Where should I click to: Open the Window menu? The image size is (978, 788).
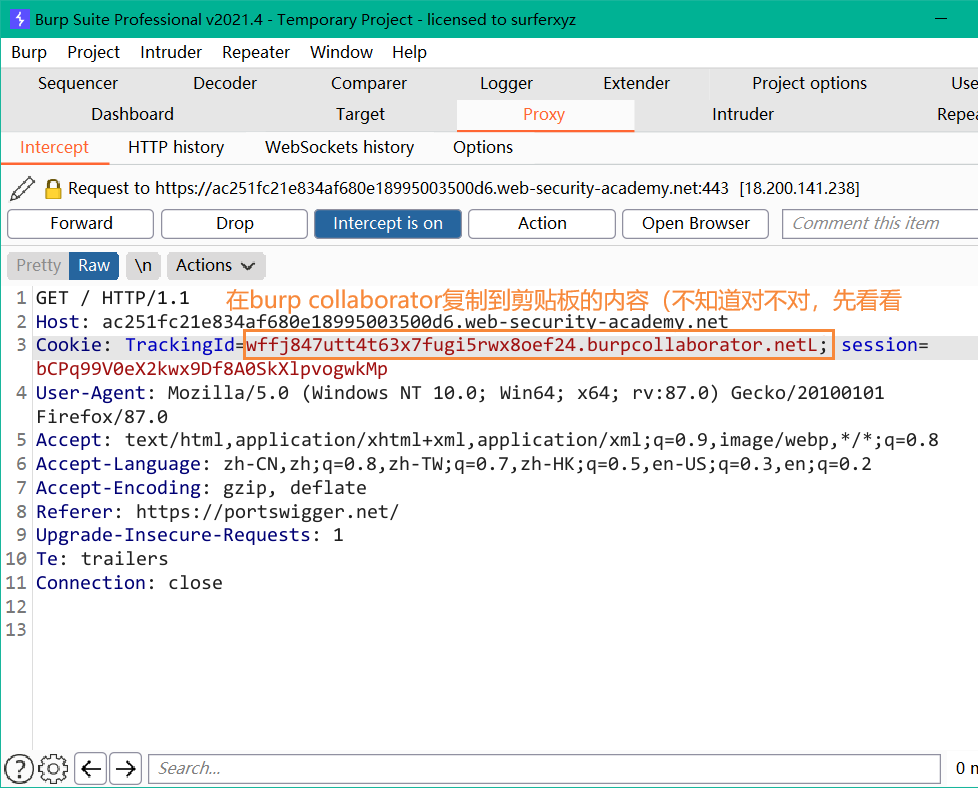click(x=341, y=52)
